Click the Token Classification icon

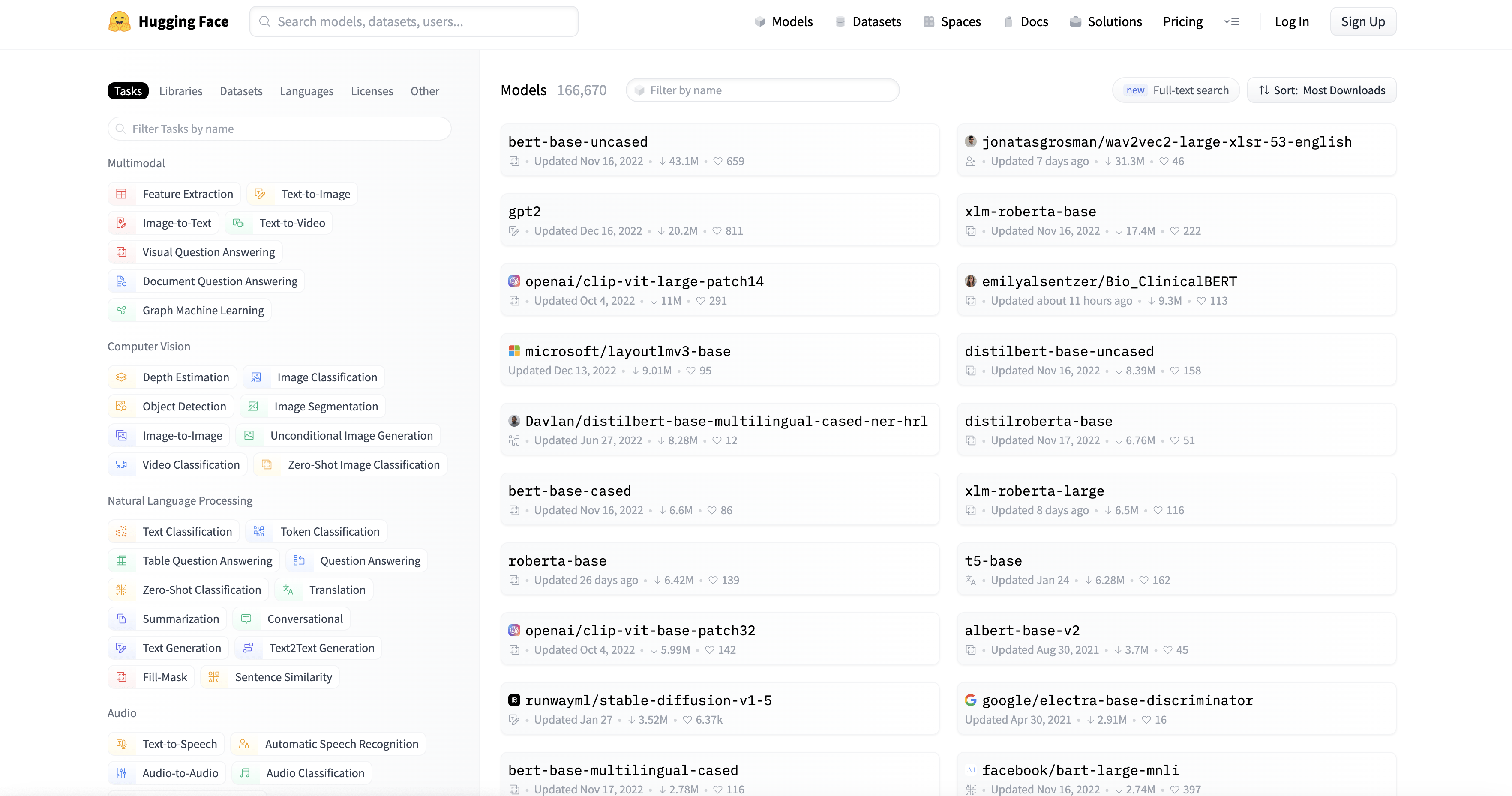tap(259, 531)
